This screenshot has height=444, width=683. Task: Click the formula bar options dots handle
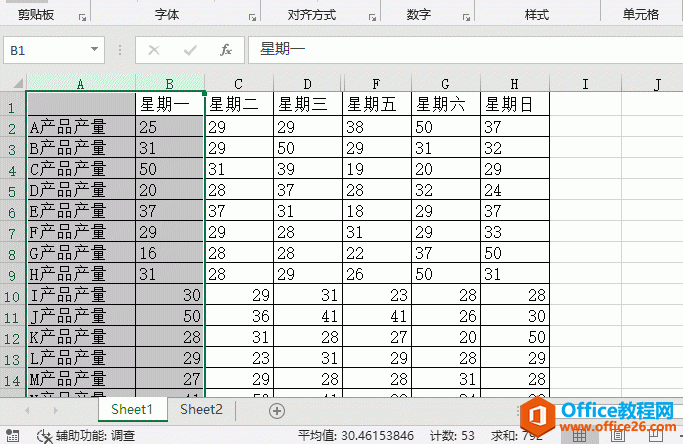120,50
